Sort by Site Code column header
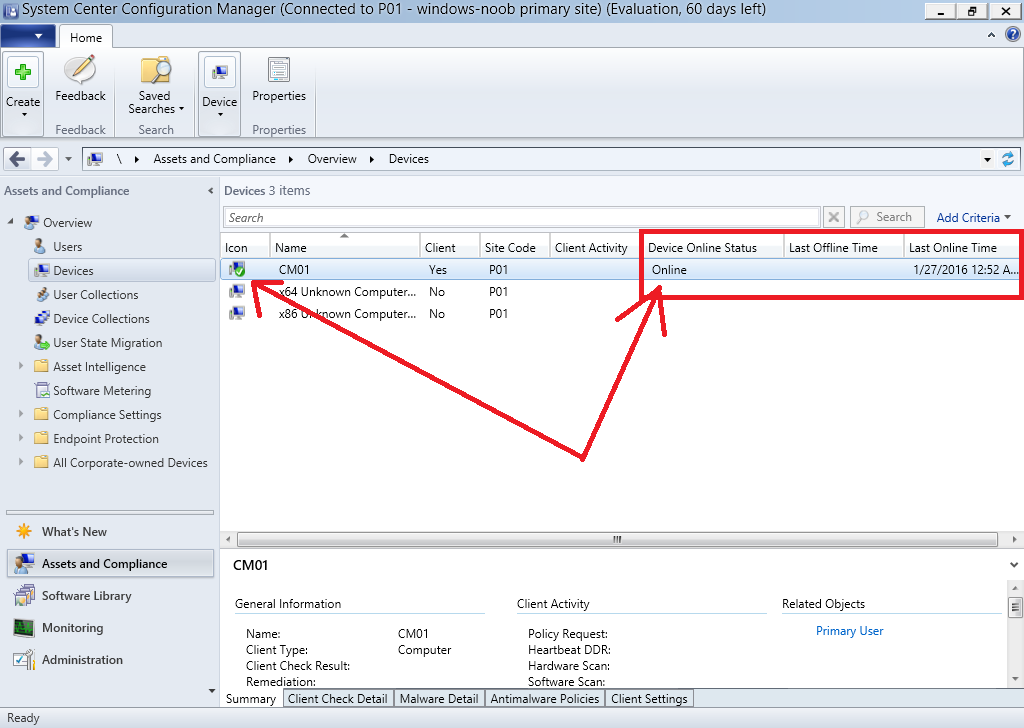 coord(515,247)
